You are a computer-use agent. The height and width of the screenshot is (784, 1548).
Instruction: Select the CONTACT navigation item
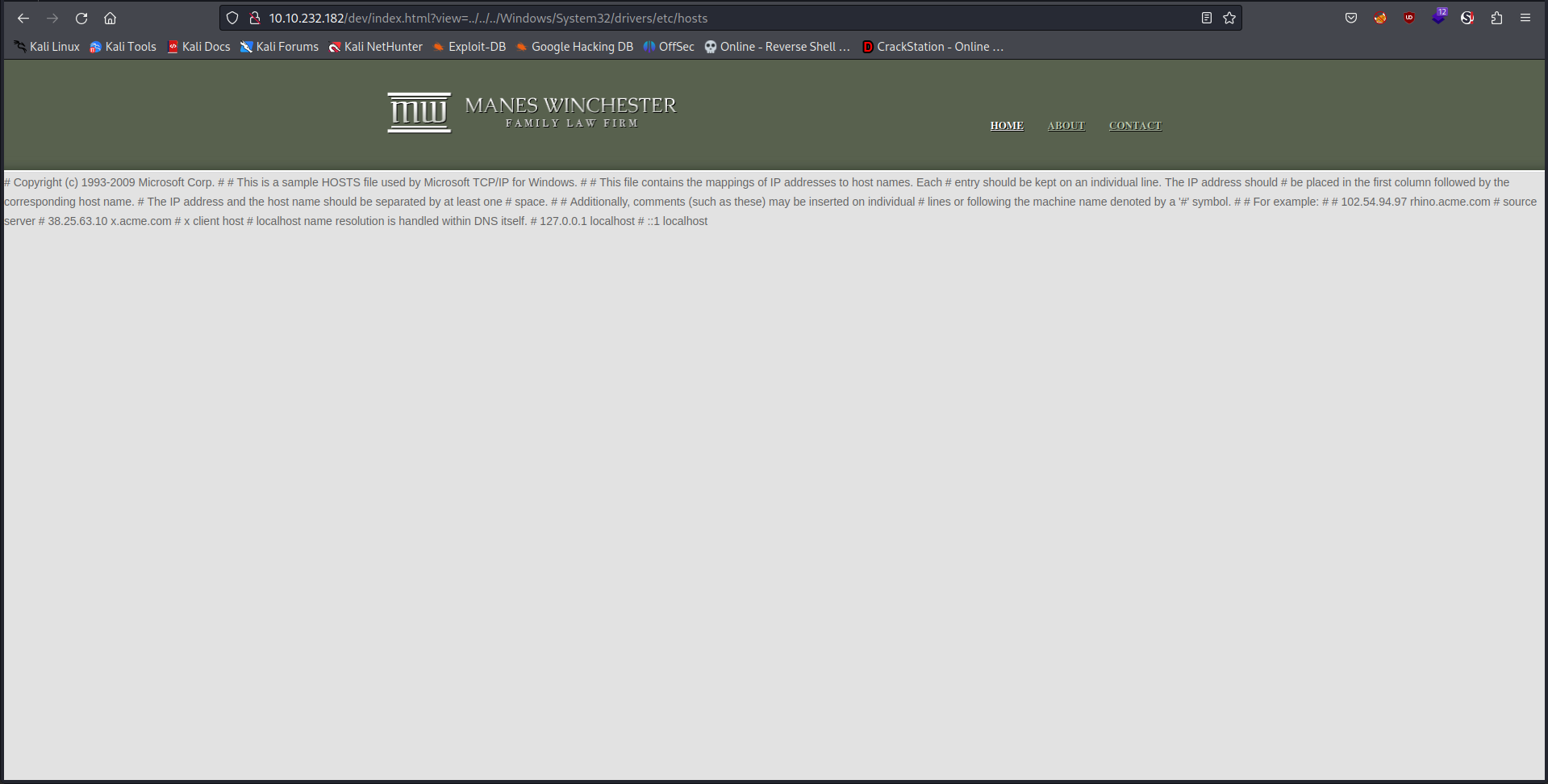coord(1135,126)
